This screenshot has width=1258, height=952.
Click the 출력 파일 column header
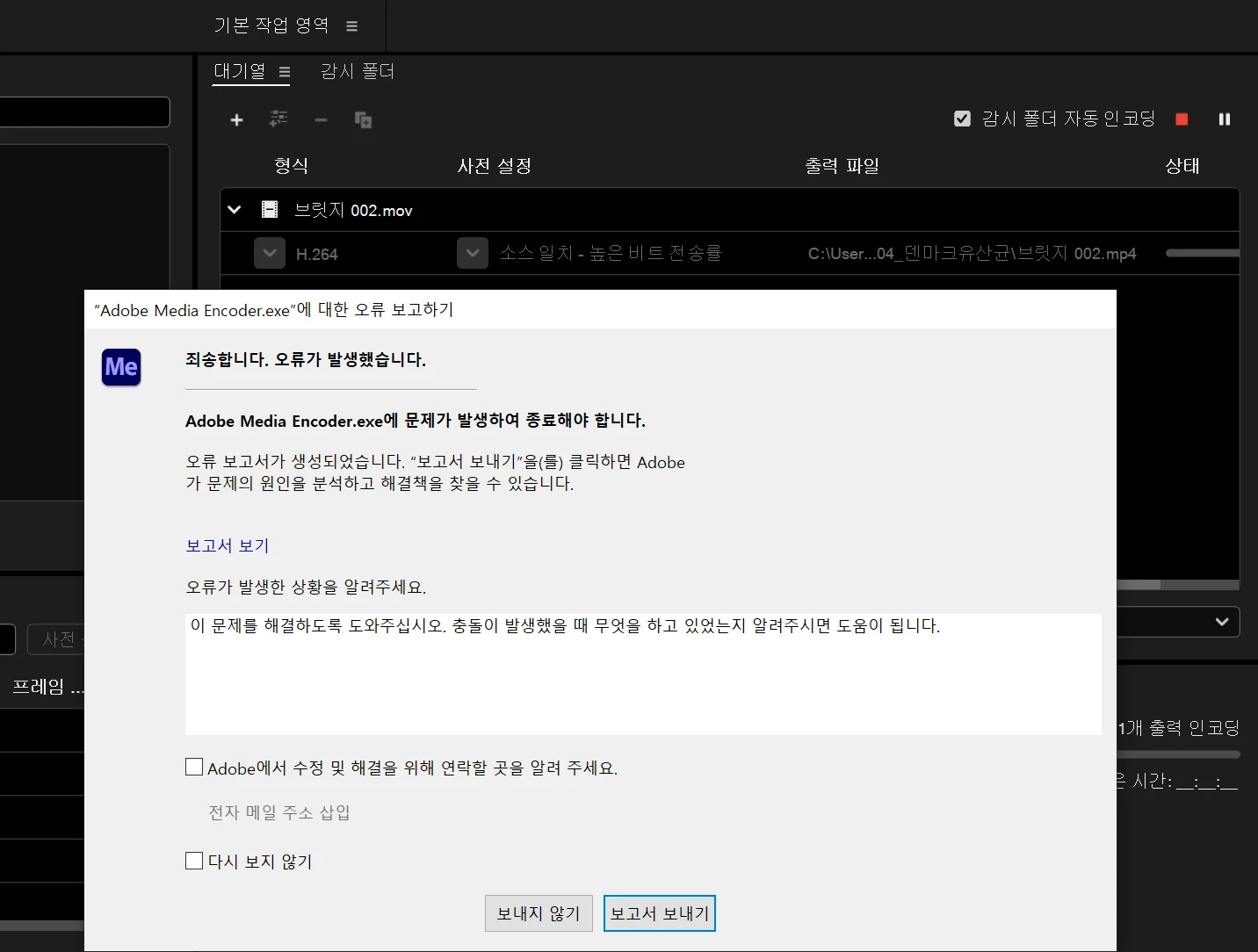(x=842, y=166)
